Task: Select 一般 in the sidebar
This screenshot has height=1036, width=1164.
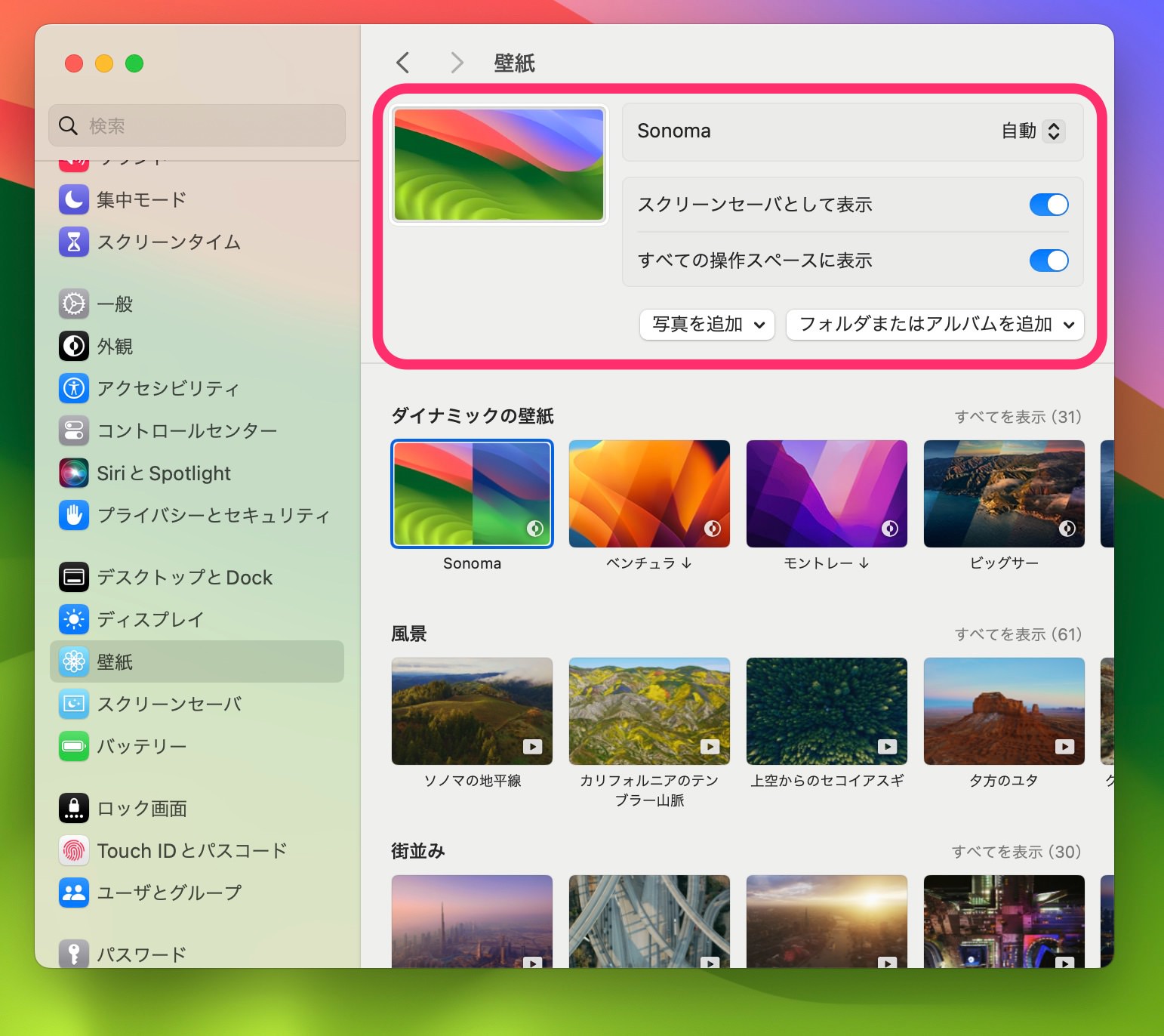Action: click(x=197, y=304)
